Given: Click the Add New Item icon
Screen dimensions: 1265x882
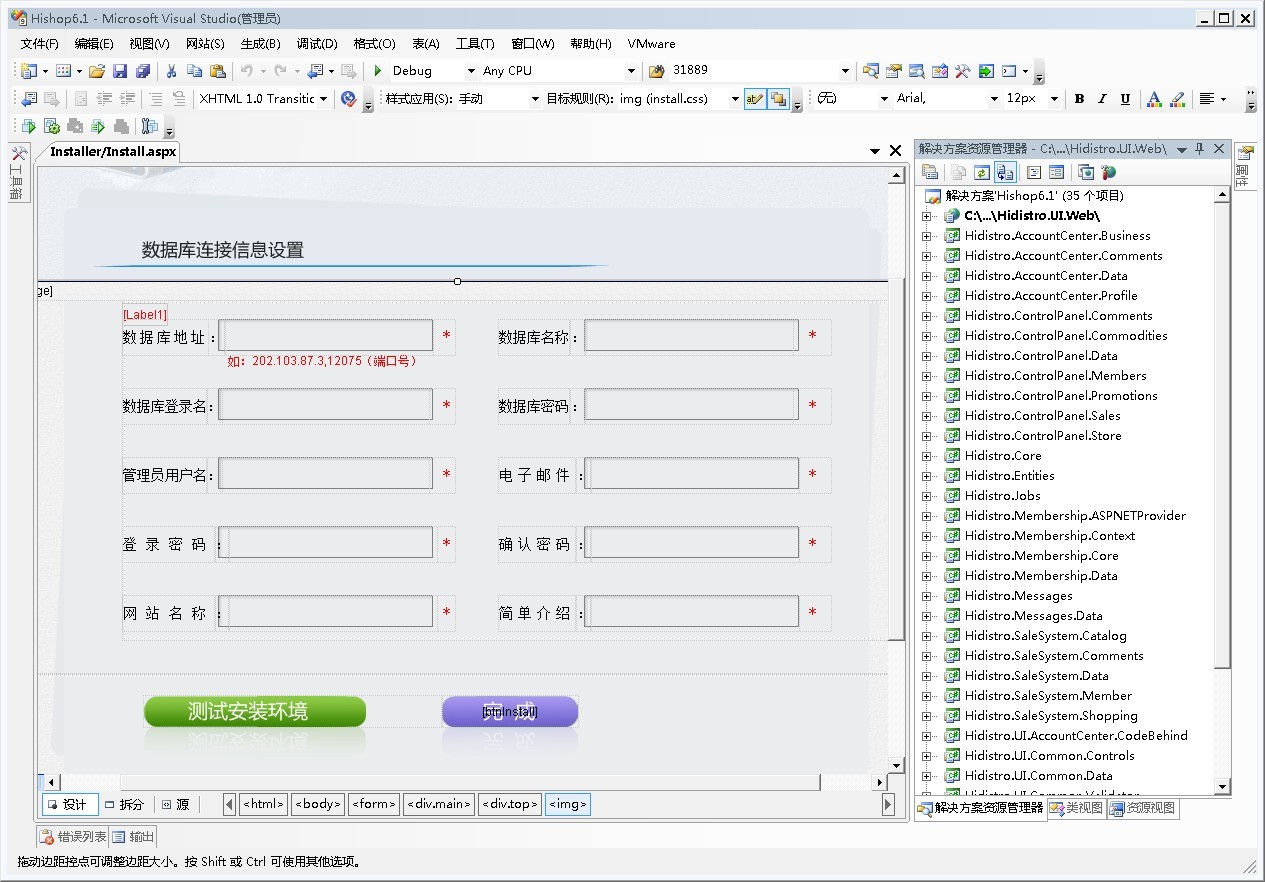Looking at the screenshot, I should [63, 71].
